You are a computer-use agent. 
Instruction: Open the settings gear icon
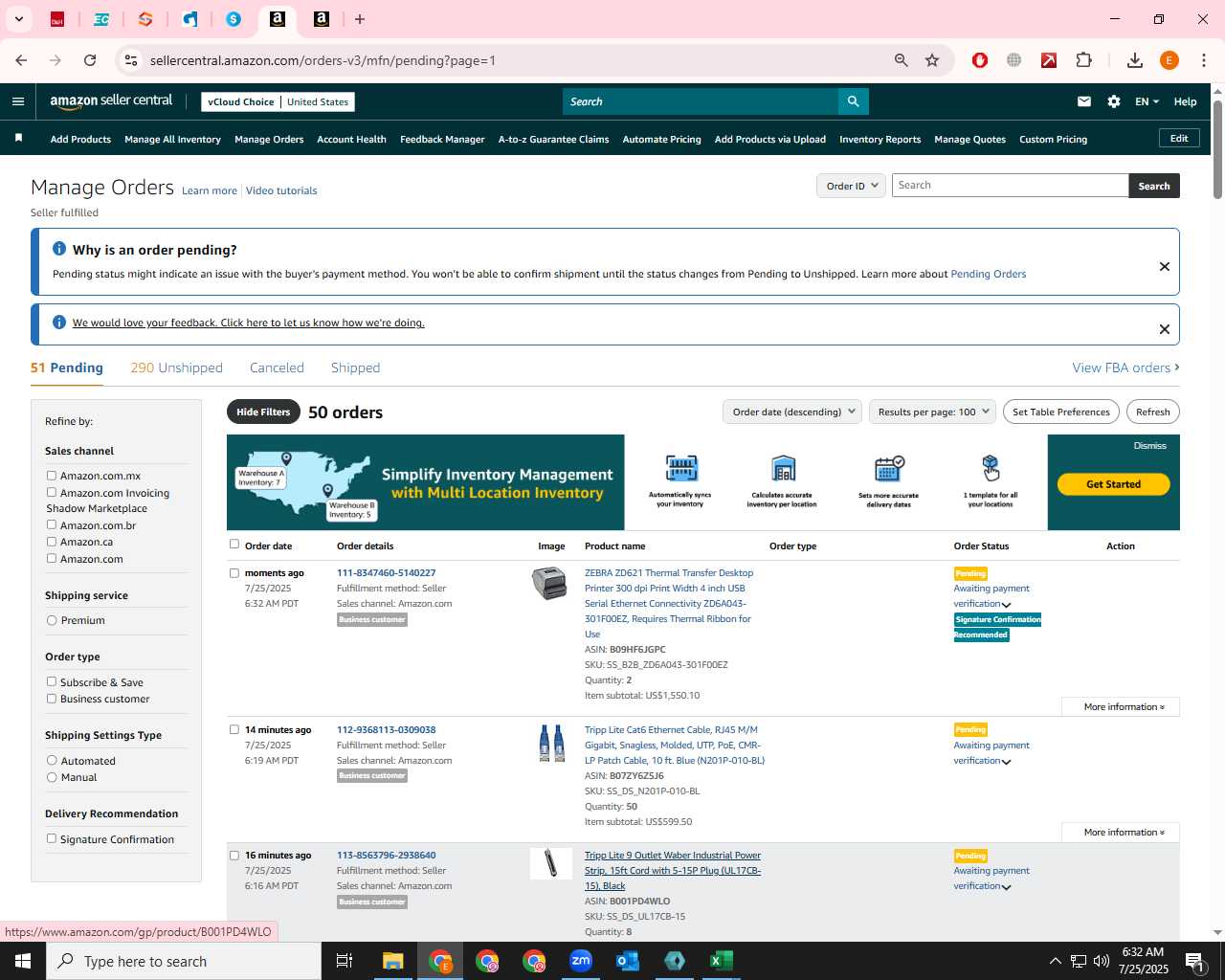[x=1114, y=101]
